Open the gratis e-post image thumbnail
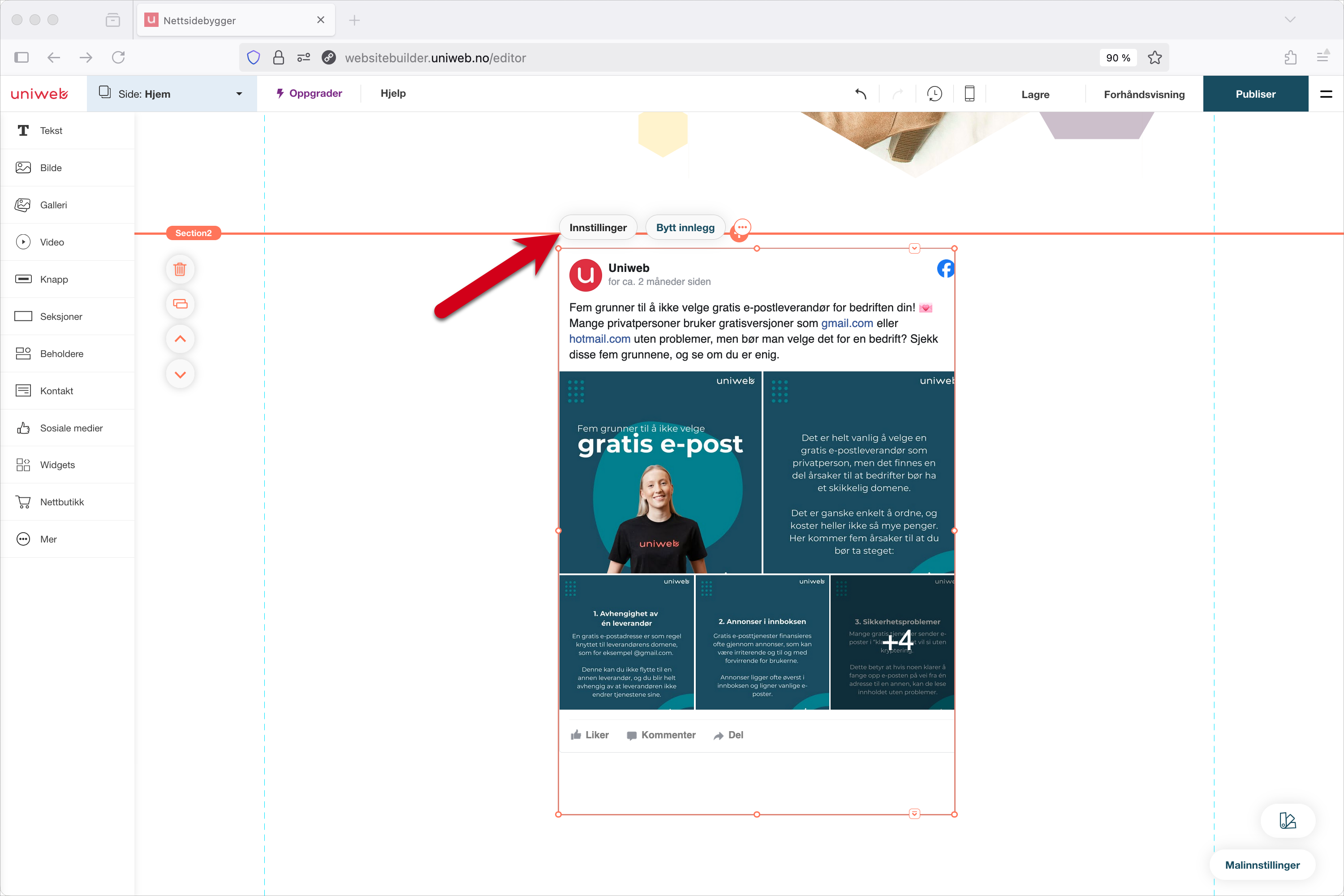The image size is (1344, 896). 660,473
